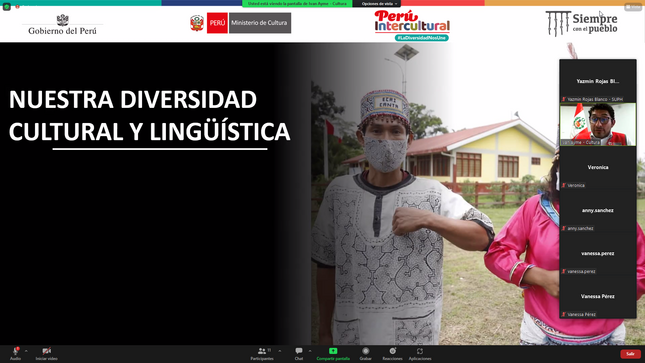Image resolution: width=645 pixels, height=363 pixels.
Task: Expand arrow next to Chat
Action: coord(310,351)
